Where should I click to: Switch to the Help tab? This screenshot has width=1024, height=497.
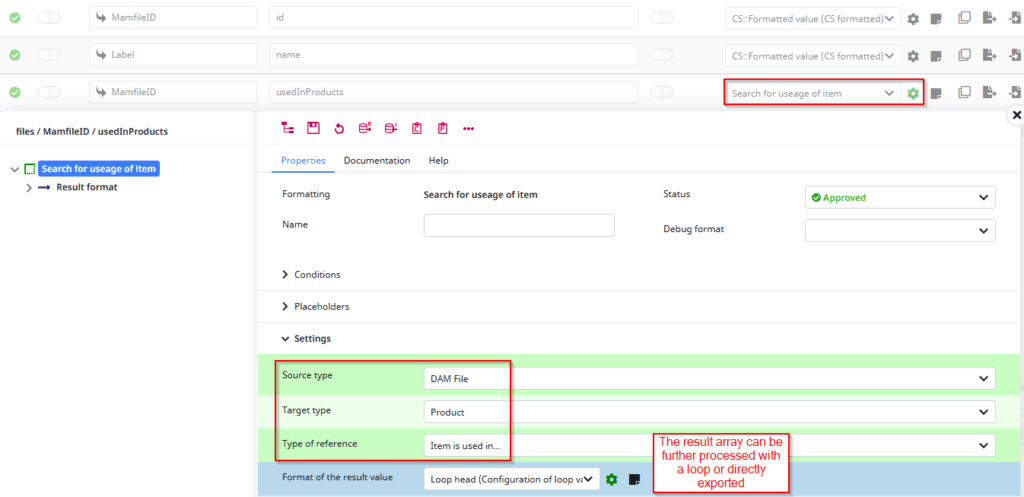click(438, 160)
